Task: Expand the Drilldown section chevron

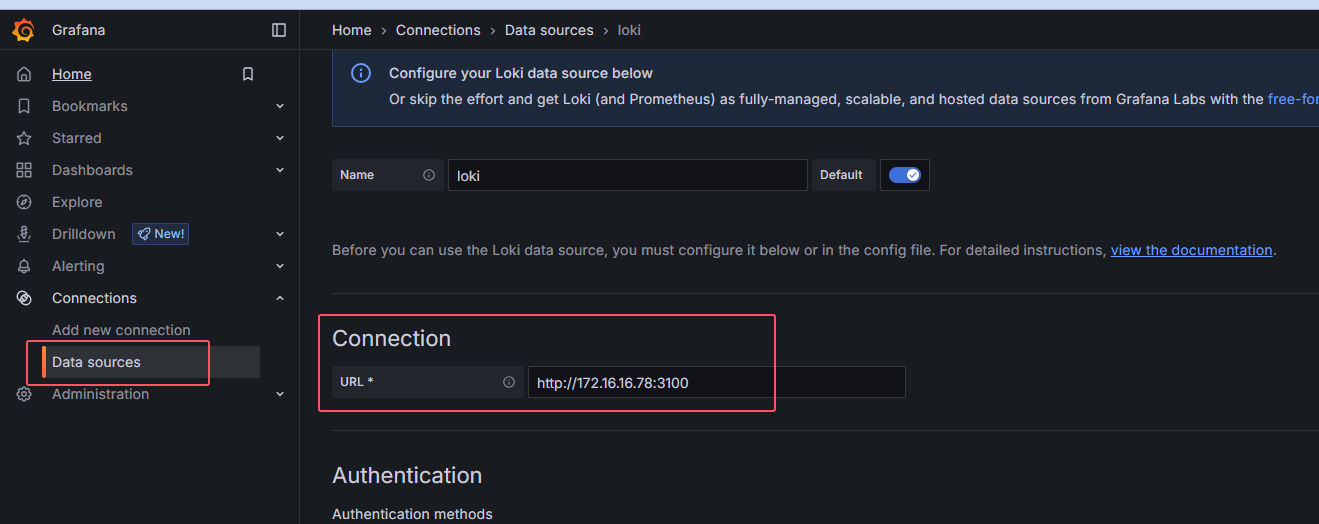Action: tap(280, 234)
